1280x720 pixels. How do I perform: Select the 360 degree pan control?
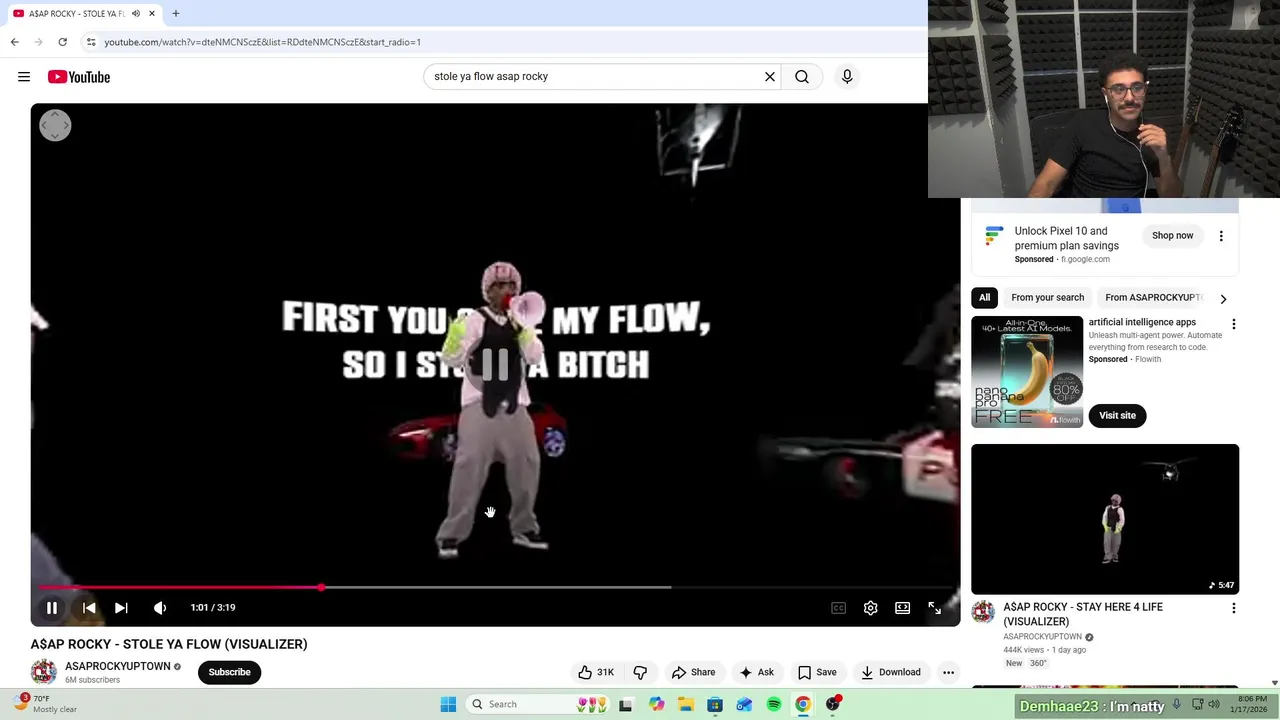[55, 125]
